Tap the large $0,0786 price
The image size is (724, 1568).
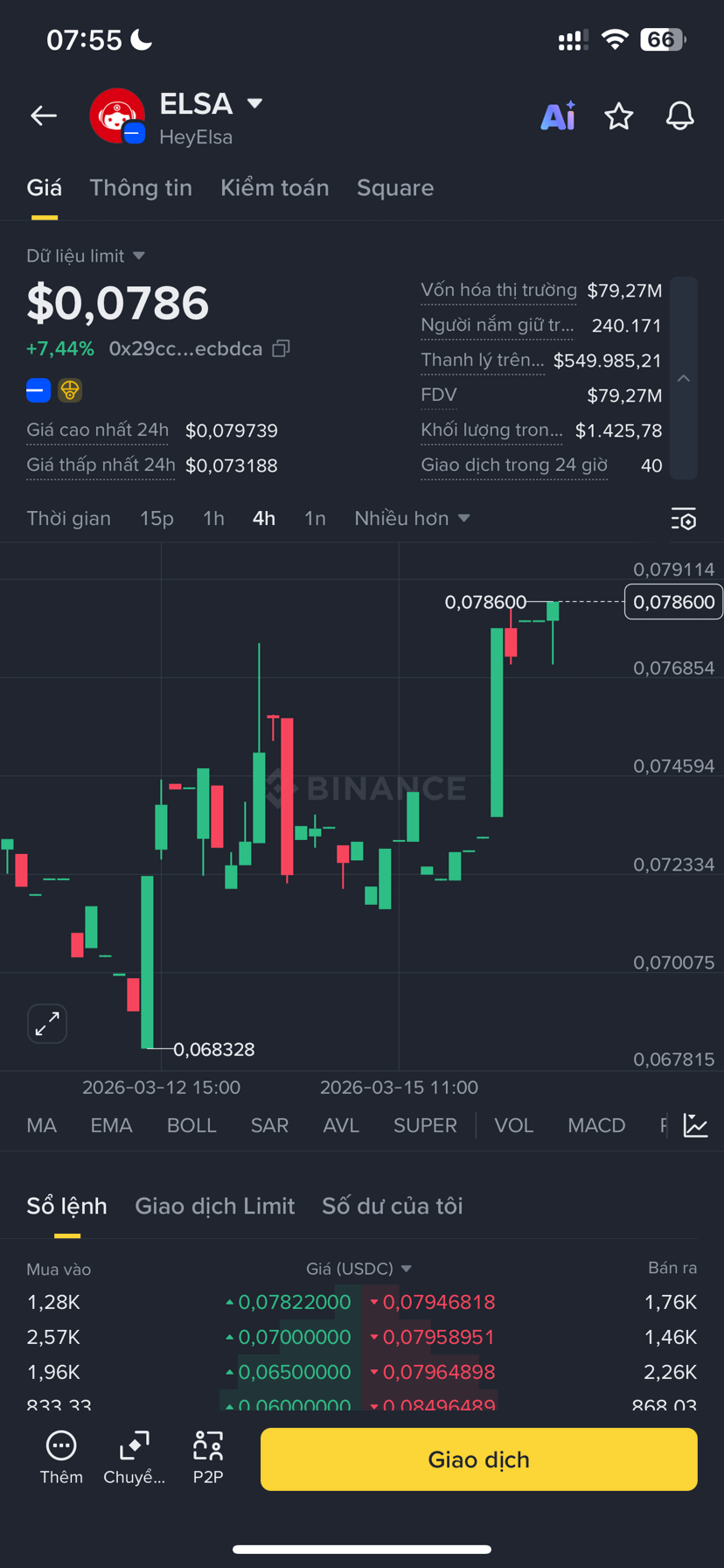pyautogui.click(x=118, y=303)
